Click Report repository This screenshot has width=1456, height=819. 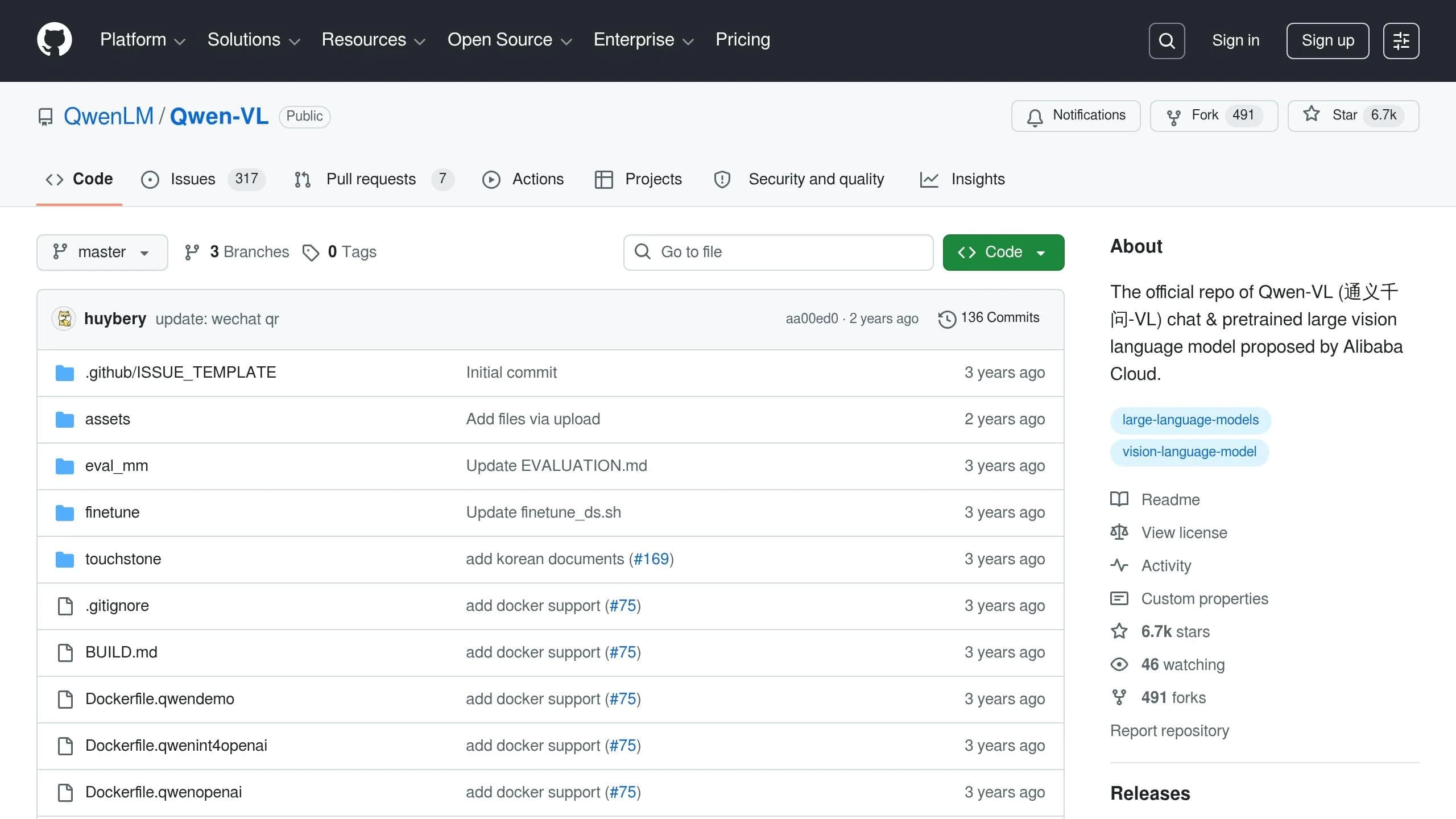pyautogui.click(x=1169, y=731)
